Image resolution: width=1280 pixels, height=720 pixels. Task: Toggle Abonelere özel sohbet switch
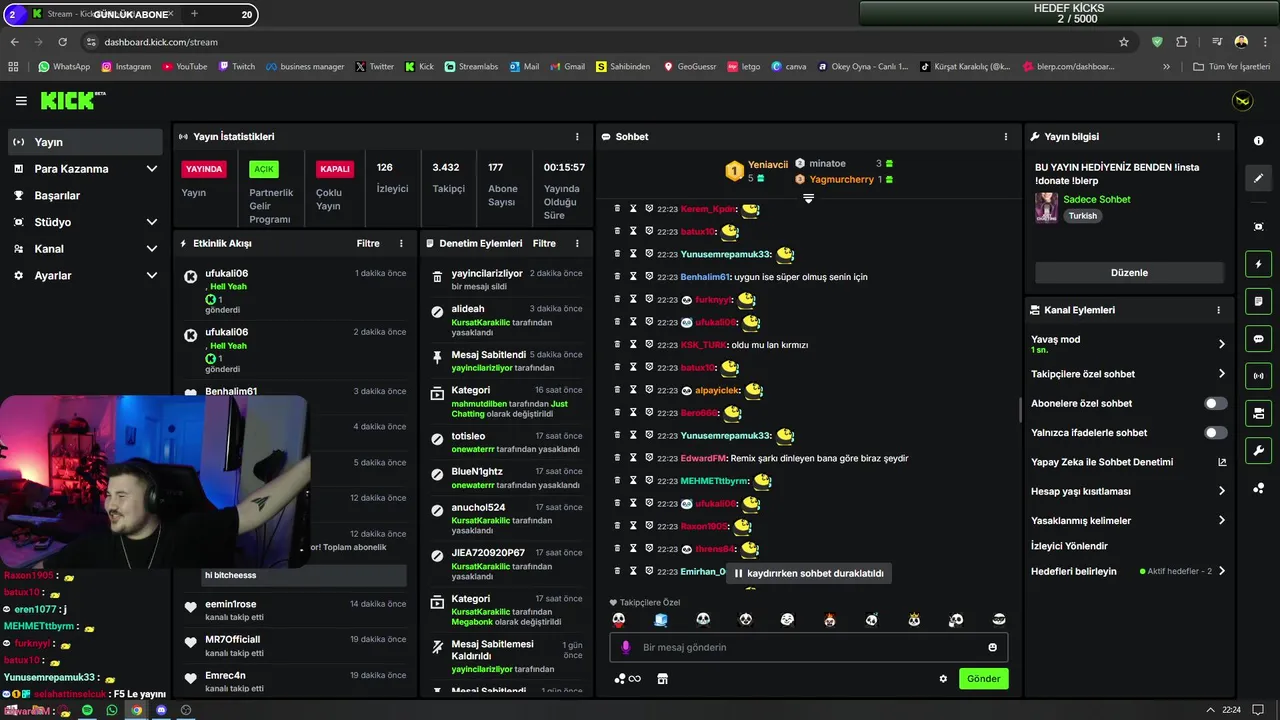(x=1215, y=403)
